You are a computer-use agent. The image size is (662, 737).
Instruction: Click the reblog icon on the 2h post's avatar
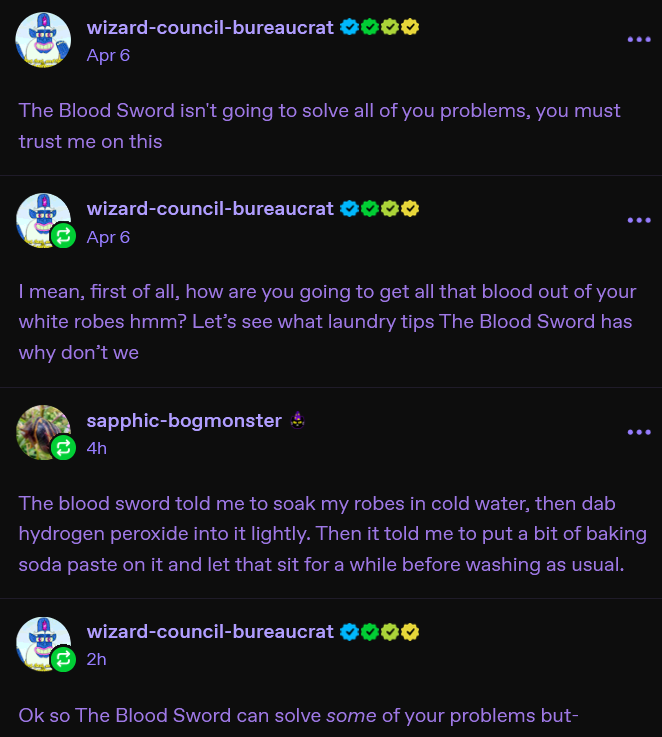click(63, 659)
